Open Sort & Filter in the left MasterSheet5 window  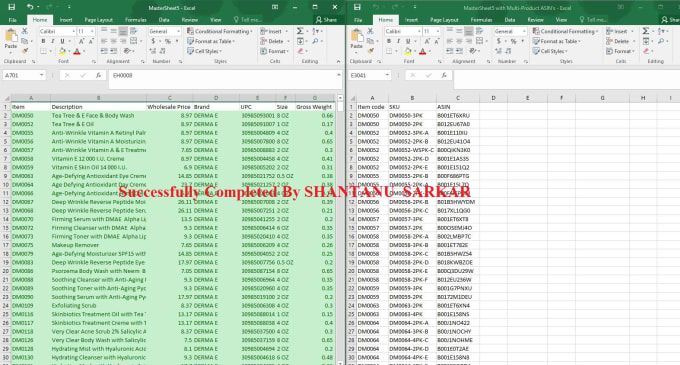(315, 31)
